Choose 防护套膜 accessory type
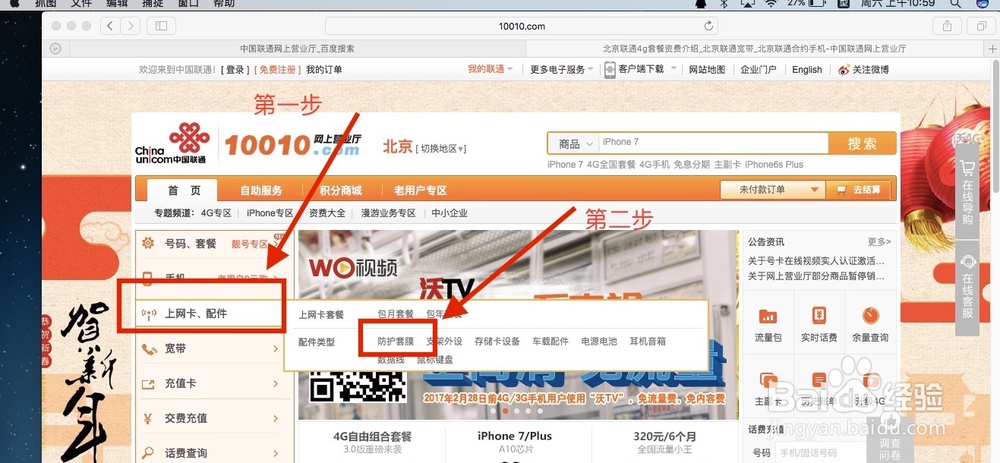 point(395,342)
